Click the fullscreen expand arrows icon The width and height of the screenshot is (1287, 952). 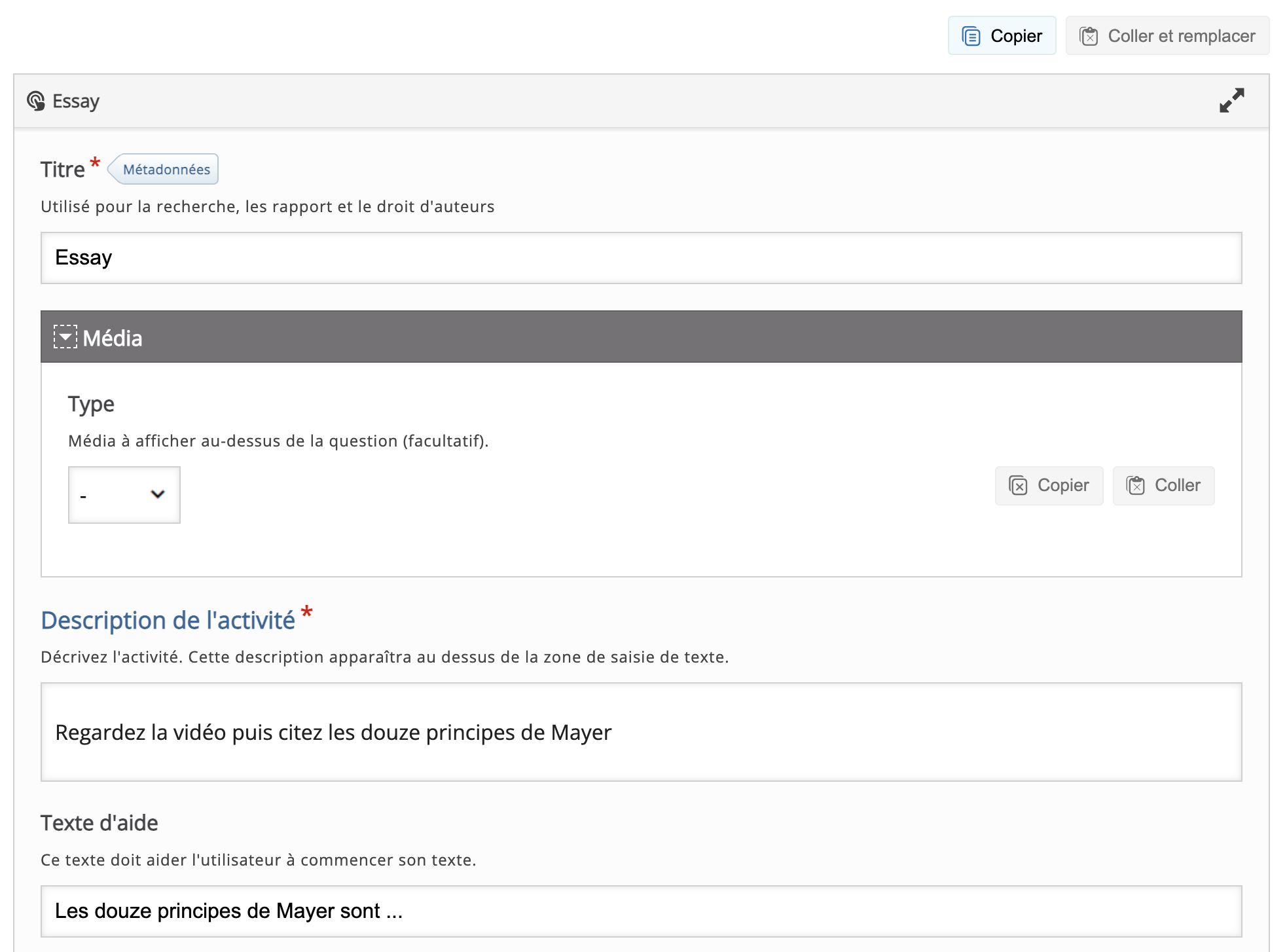point(1231,101)
